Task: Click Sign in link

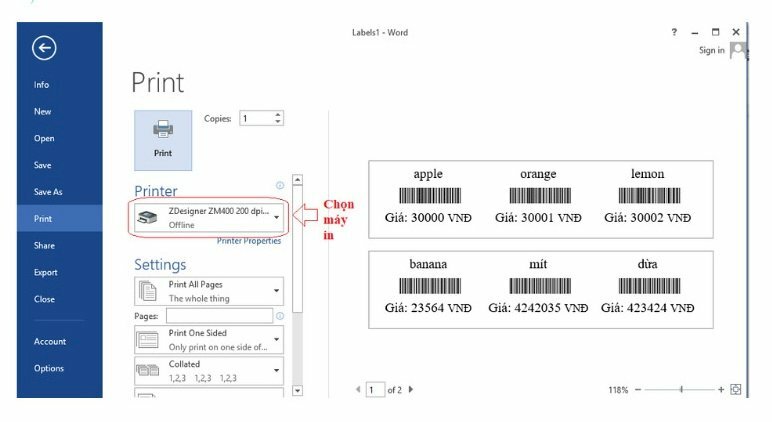Action: pyautogui.click(x=711, y=50)
